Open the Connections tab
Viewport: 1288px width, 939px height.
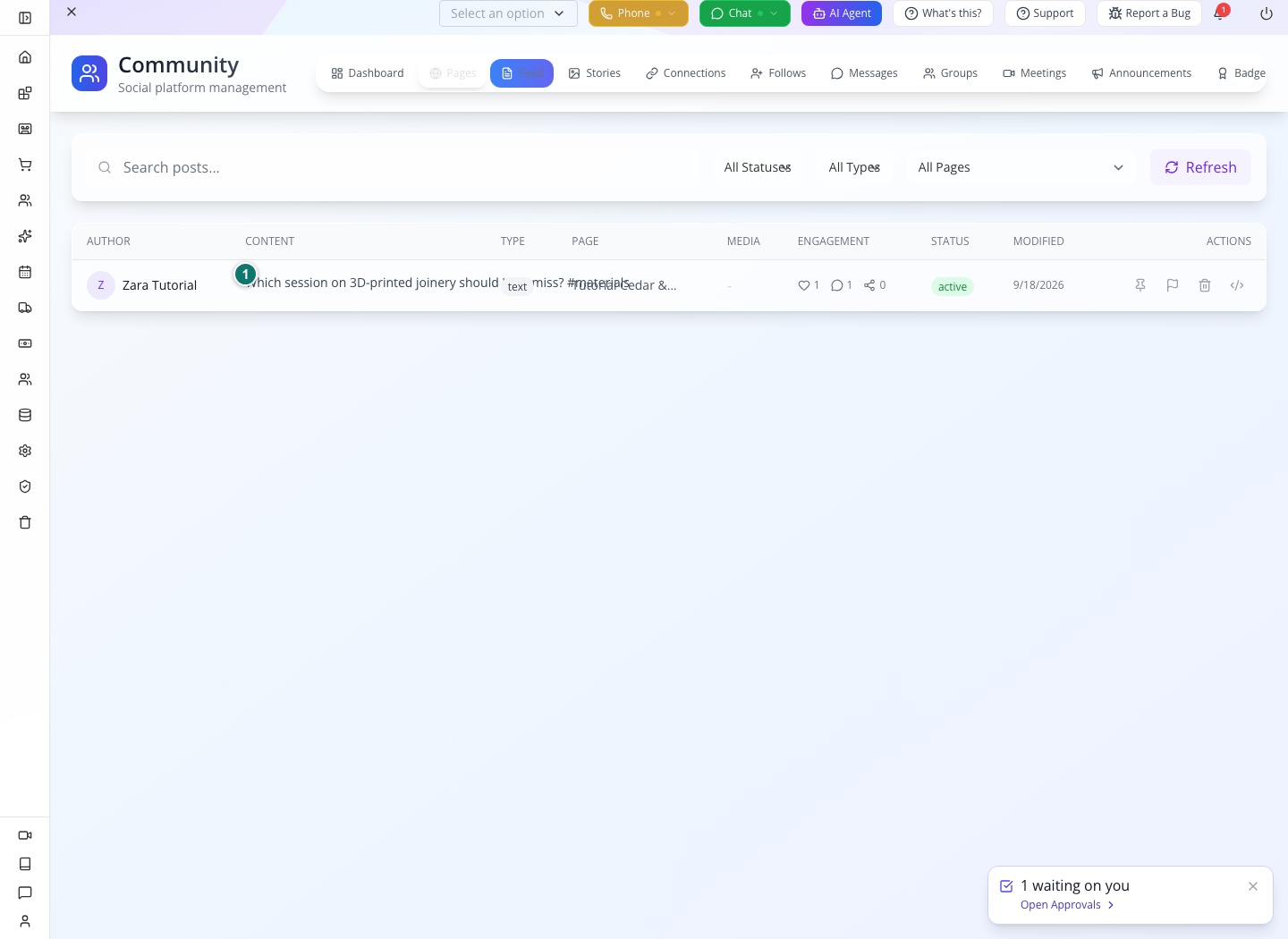point(686,73)
